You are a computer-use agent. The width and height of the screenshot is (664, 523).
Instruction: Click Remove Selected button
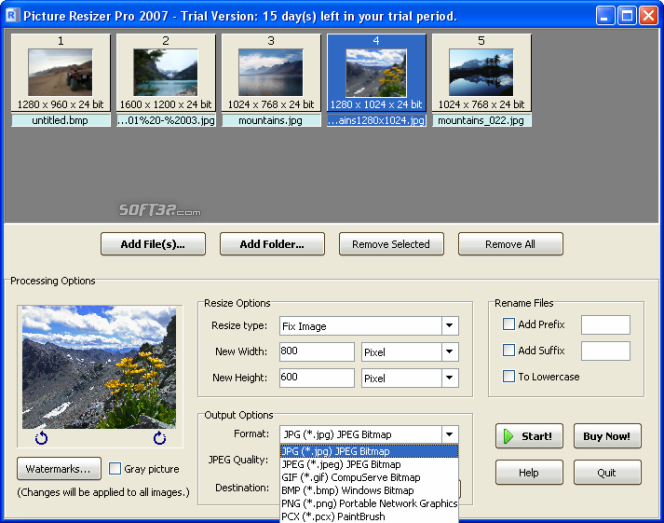point(391,244)
